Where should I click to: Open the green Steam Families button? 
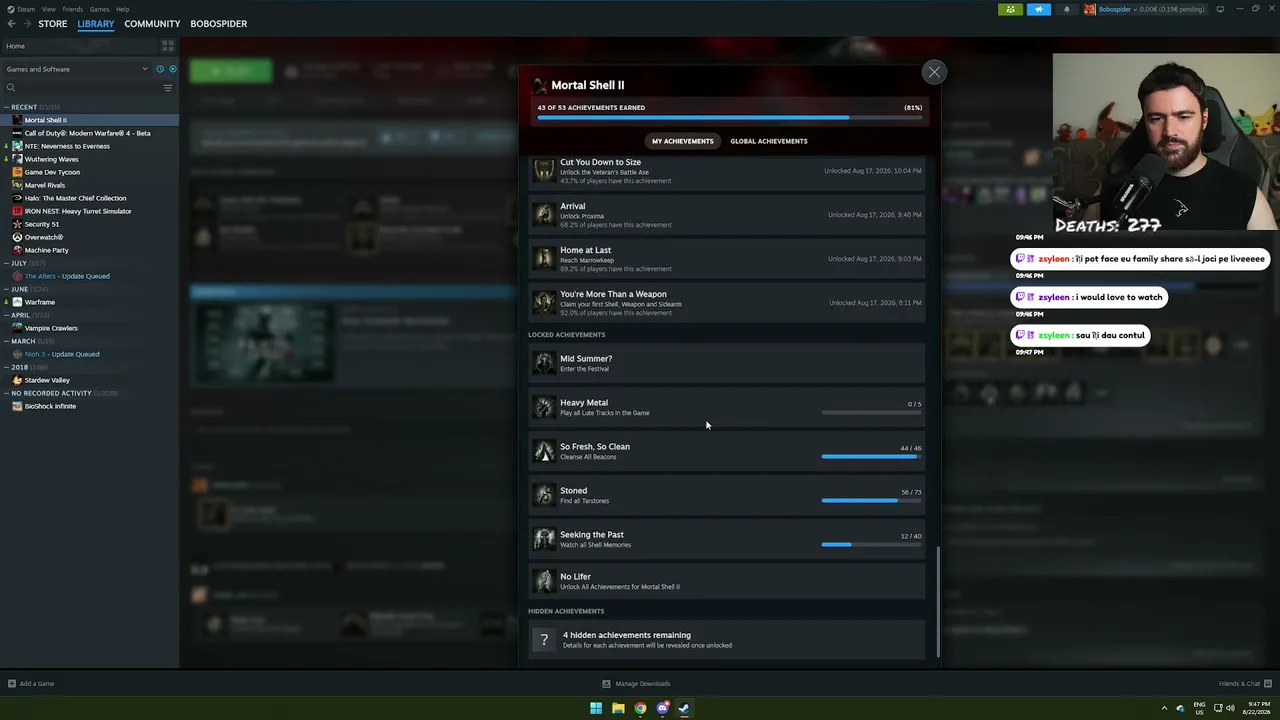[1010, 9]
